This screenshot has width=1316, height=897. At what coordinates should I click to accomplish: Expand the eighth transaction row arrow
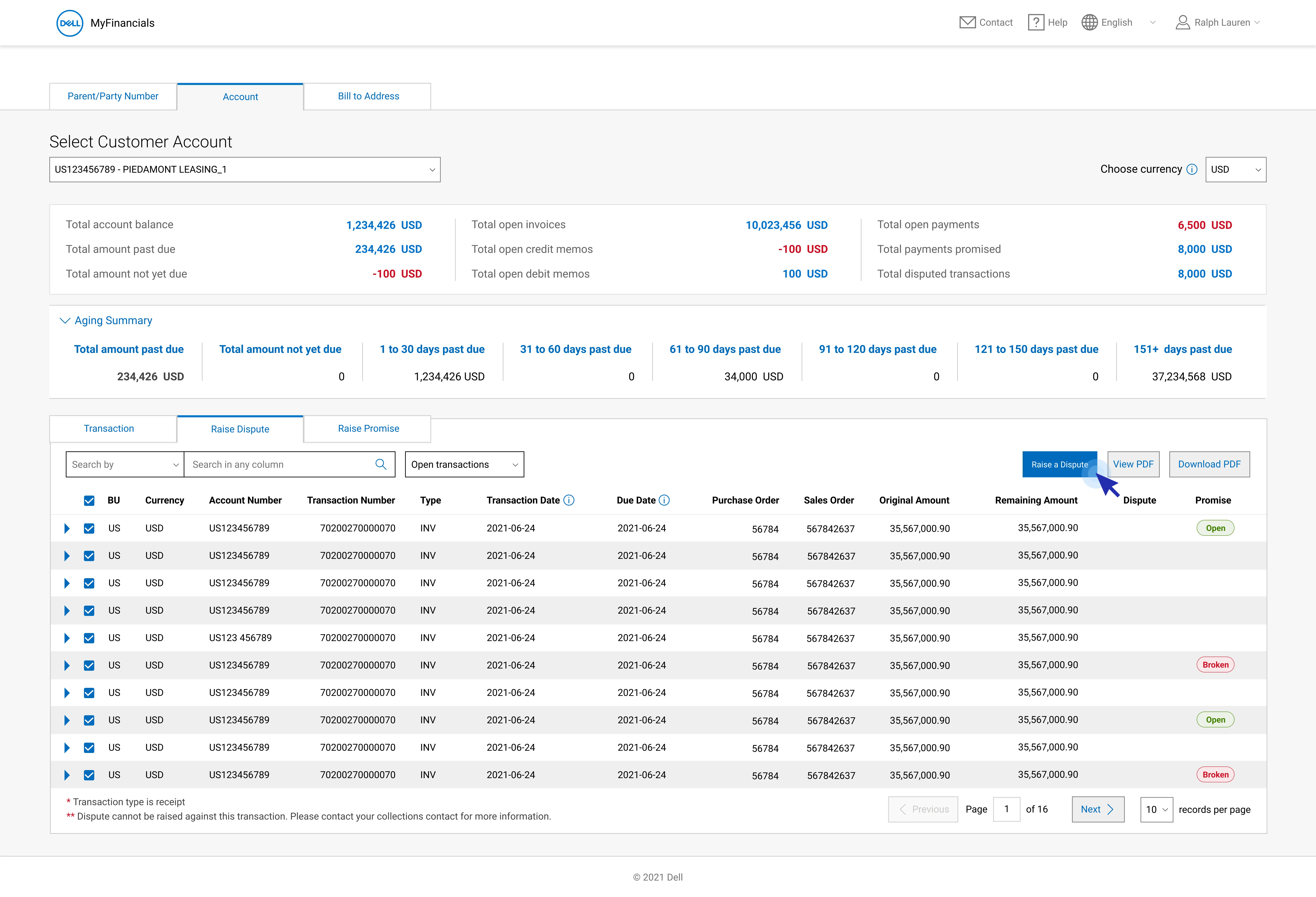(x=67, y=720)
